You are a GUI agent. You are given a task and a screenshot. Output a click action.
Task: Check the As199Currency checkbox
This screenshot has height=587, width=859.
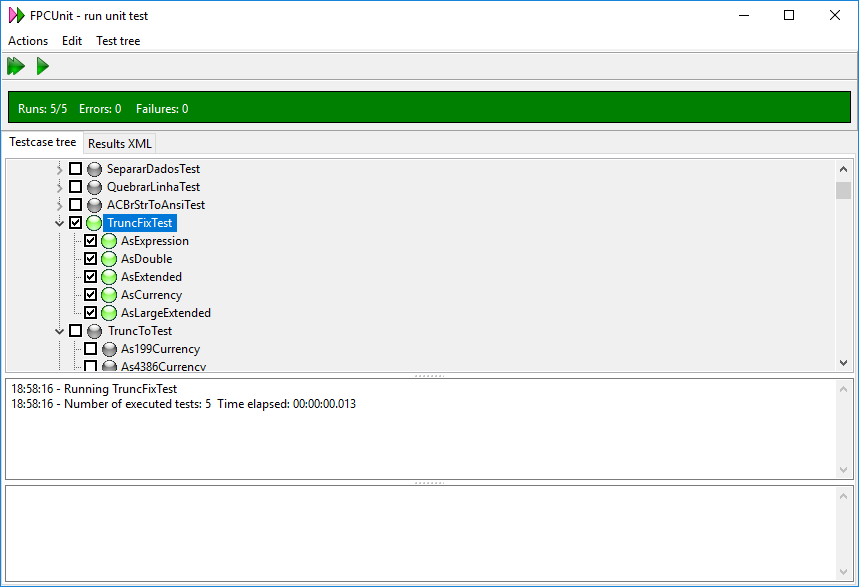(90, 349)
